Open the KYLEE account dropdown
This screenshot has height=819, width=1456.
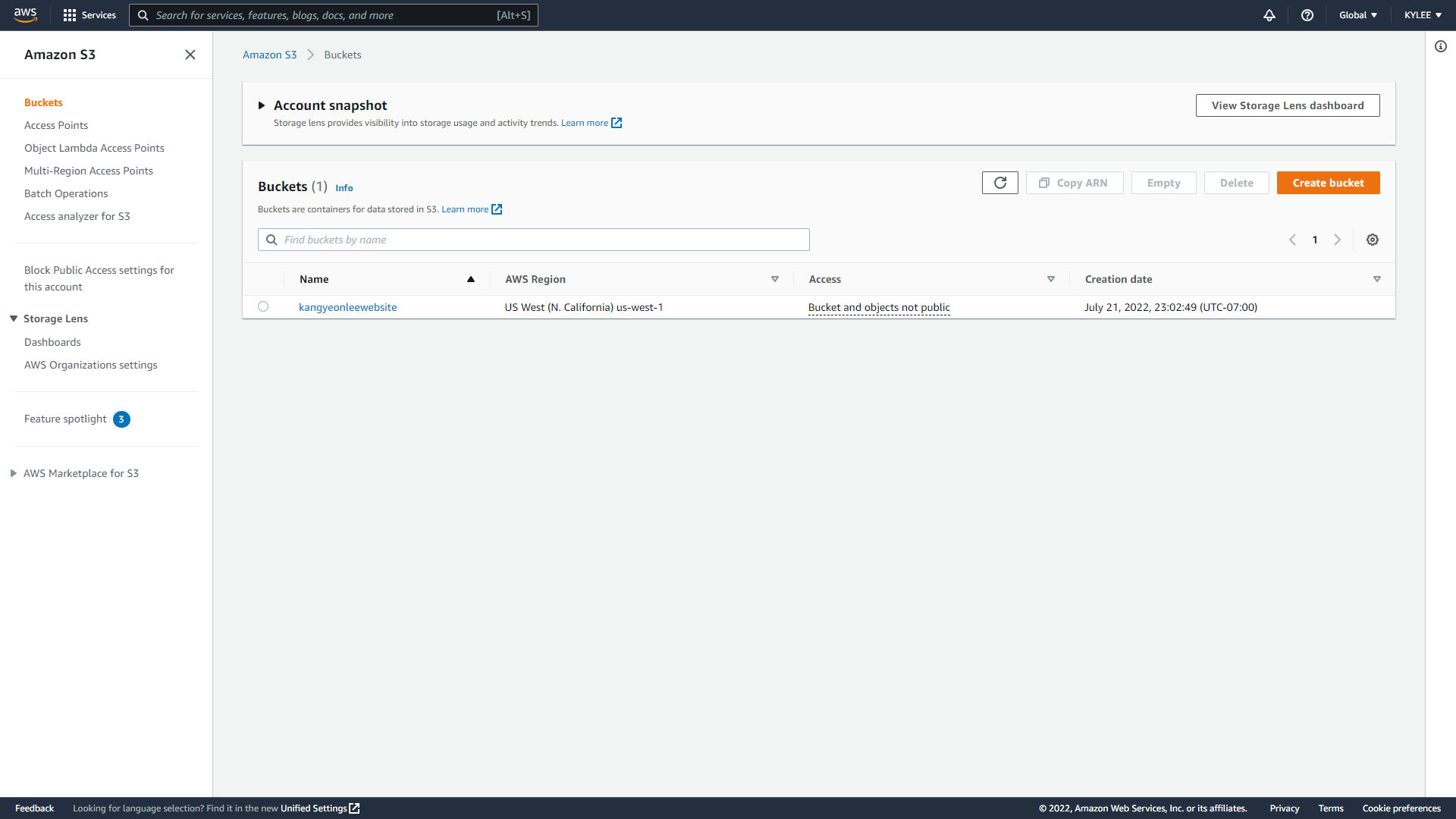(x=1423, y=15)
